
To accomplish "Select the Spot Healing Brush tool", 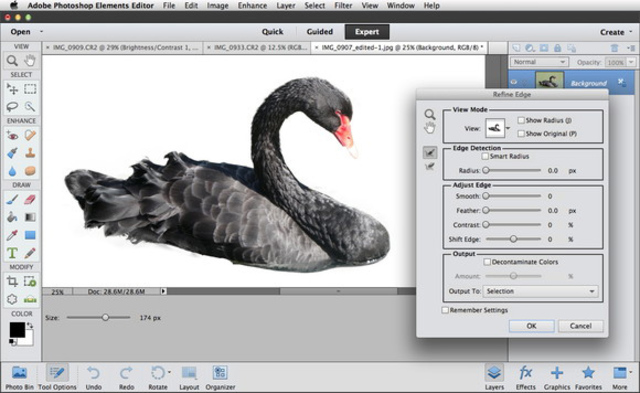I will (x=30, y=135).
